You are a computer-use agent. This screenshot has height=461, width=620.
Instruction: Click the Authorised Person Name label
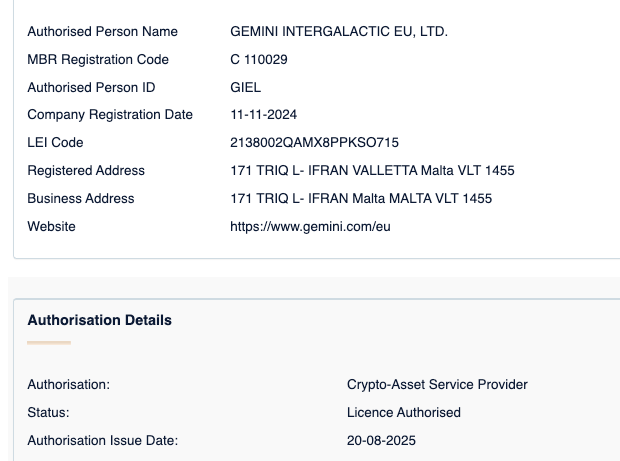pos(102,32)
